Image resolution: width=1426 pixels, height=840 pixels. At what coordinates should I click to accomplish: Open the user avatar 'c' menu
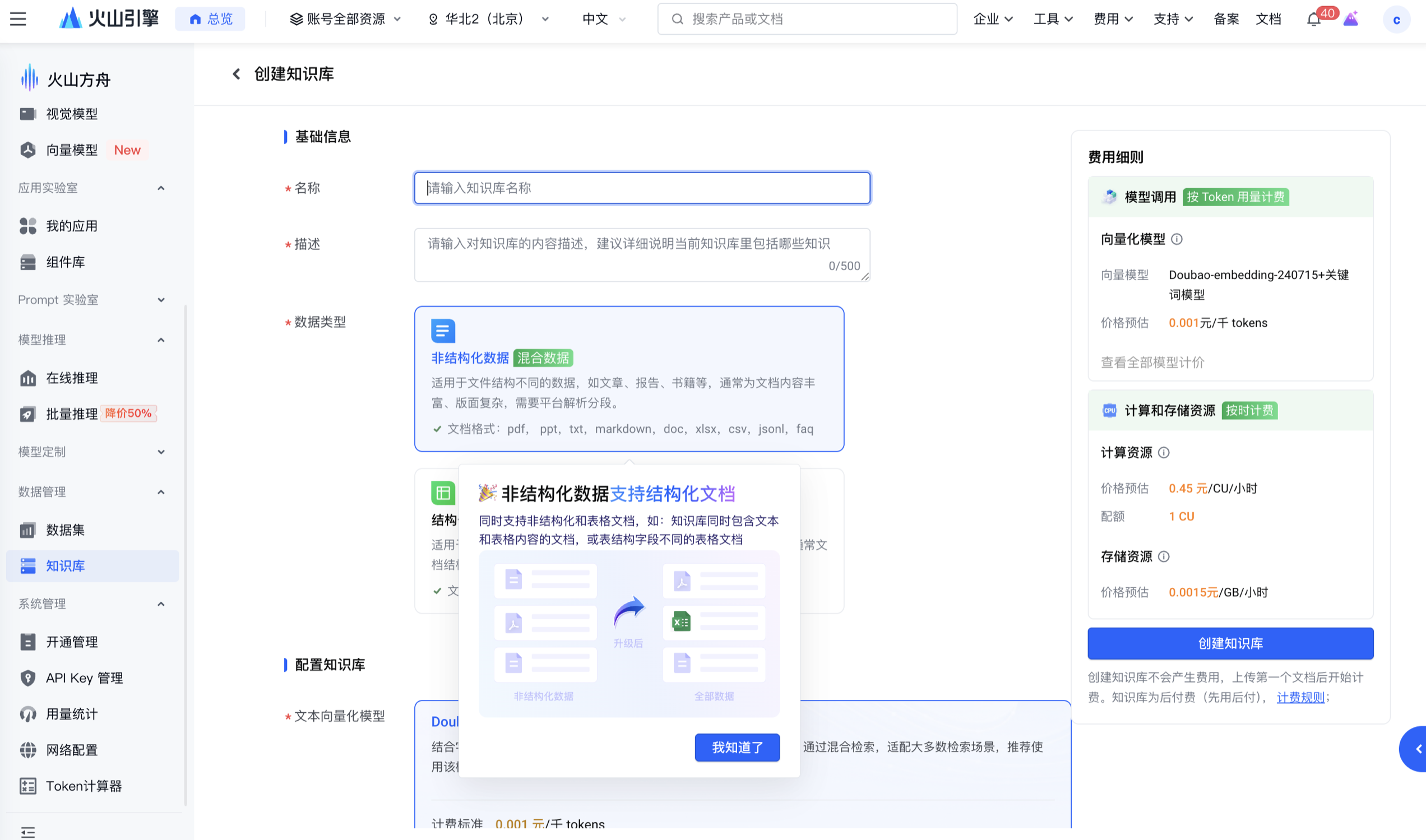(x=1396, y=20)
